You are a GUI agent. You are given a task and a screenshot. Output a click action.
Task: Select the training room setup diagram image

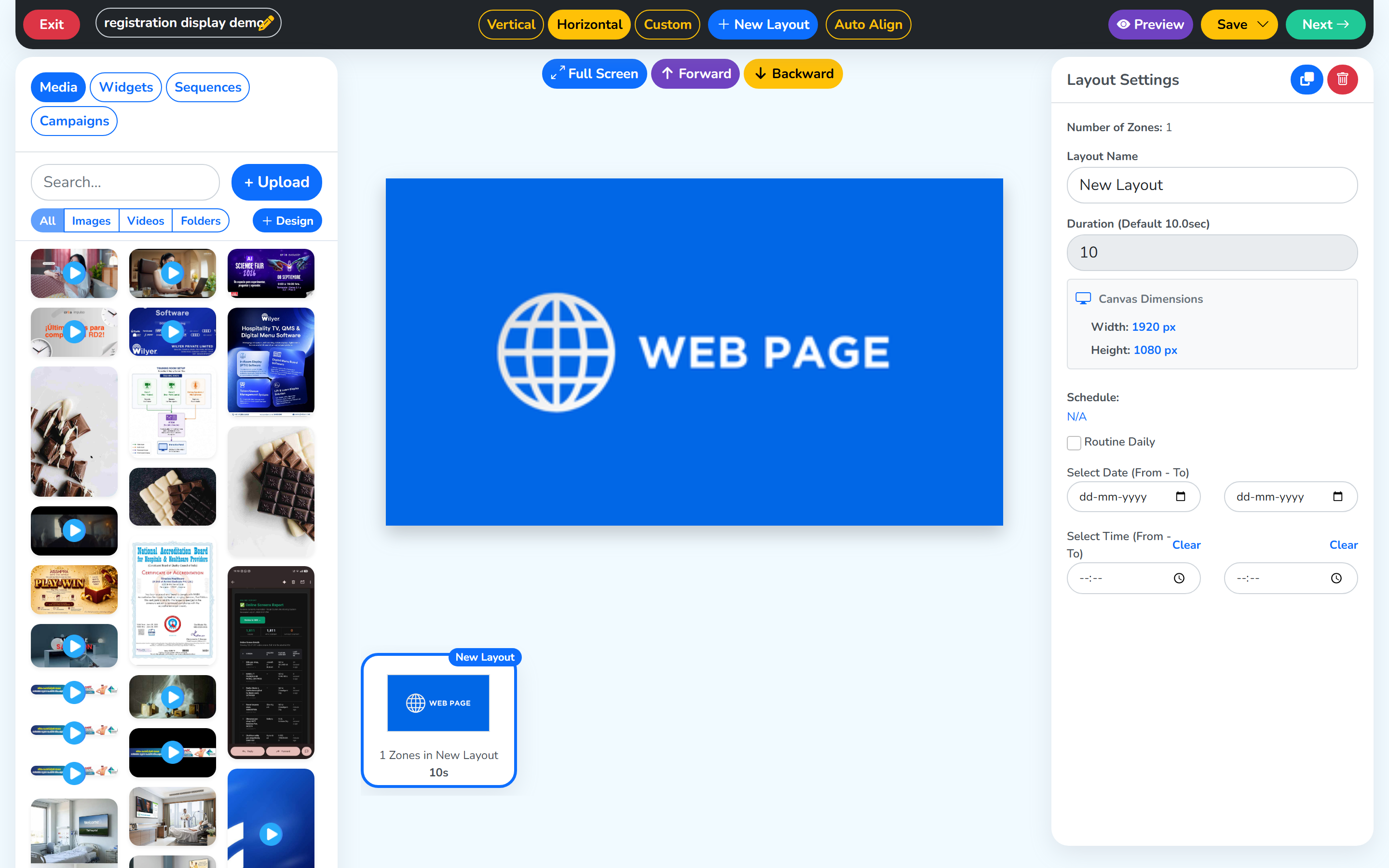pyautogui.click(x=172, y=412)
